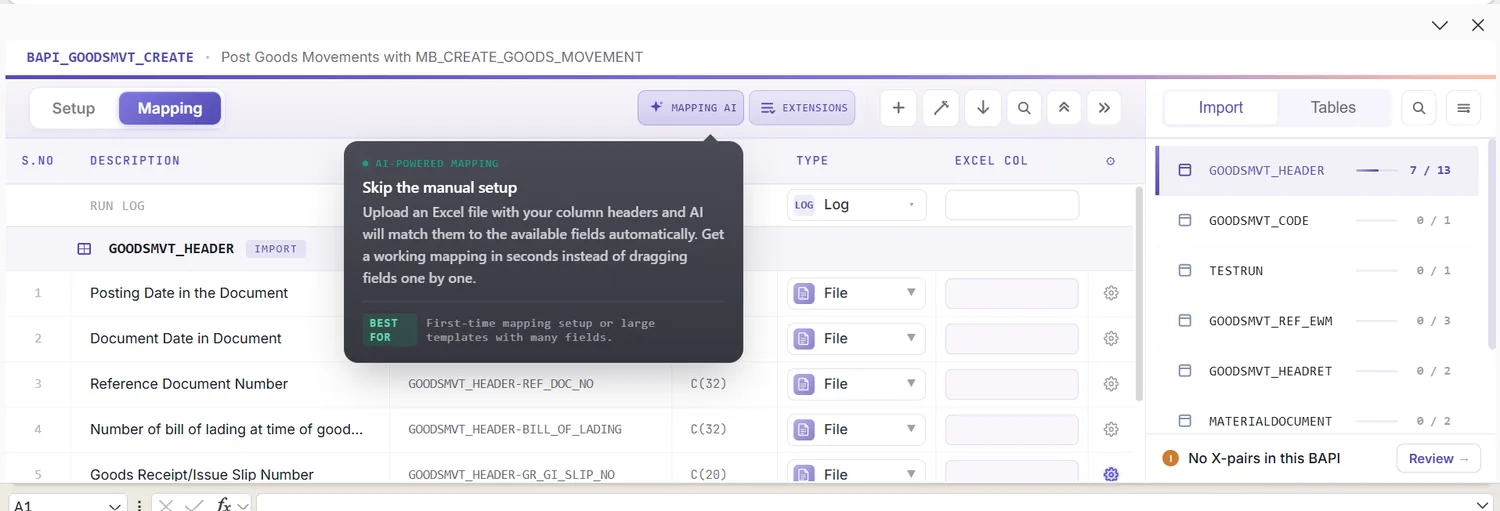Click the search icon beside Tables tab

pyautogui.click(x=1419, y=108)
